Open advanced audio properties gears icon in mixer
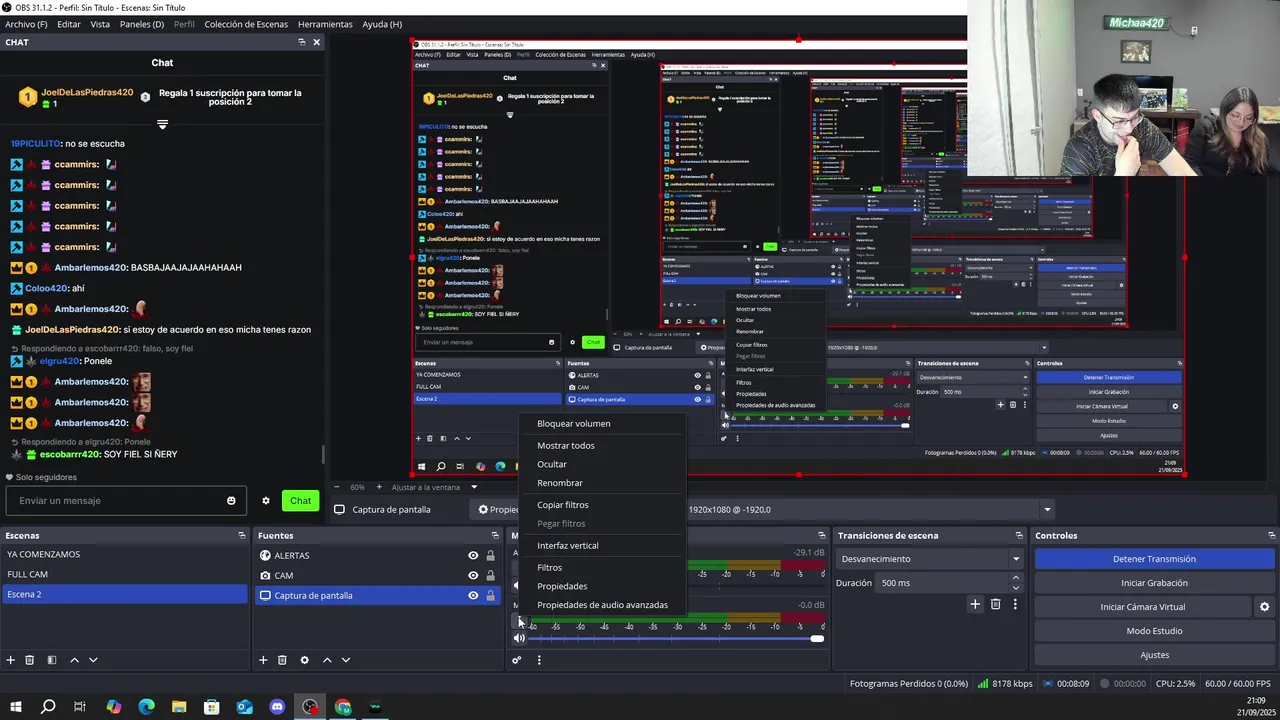Screen dimensions: 1280x720 tap(517, 660)
